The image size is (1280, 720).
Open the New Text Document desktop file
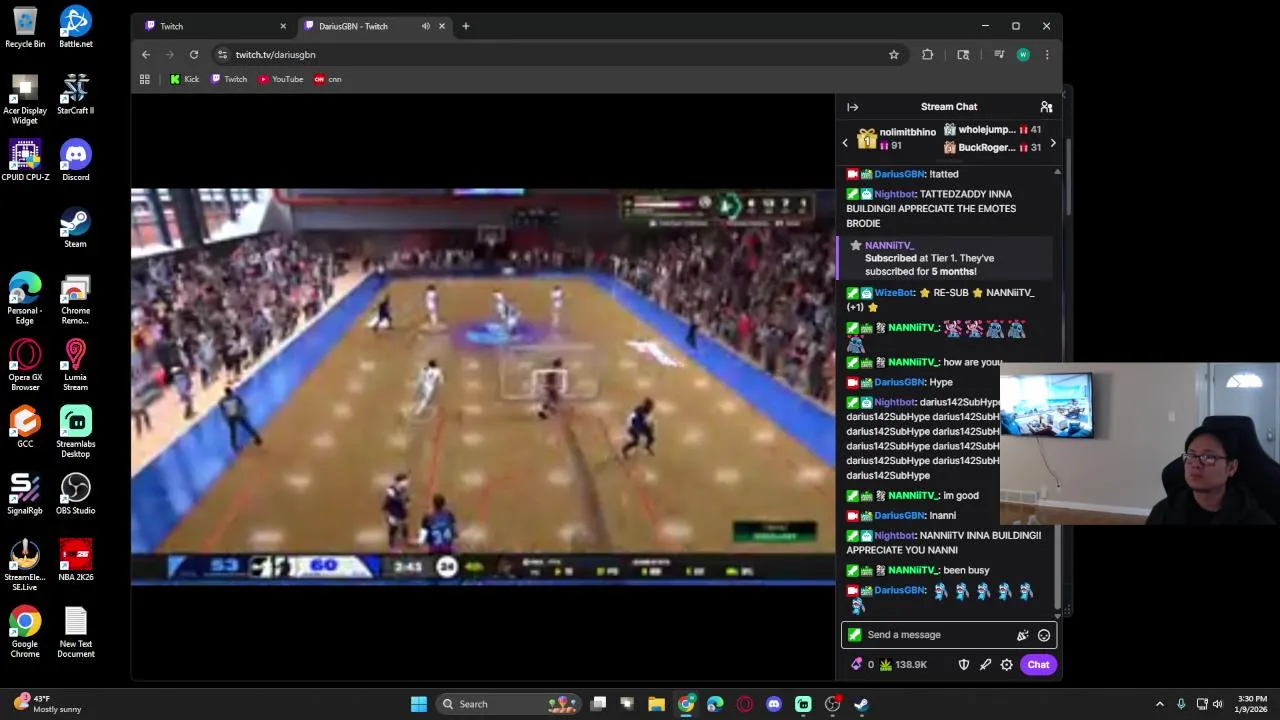(x=75, y=632)
